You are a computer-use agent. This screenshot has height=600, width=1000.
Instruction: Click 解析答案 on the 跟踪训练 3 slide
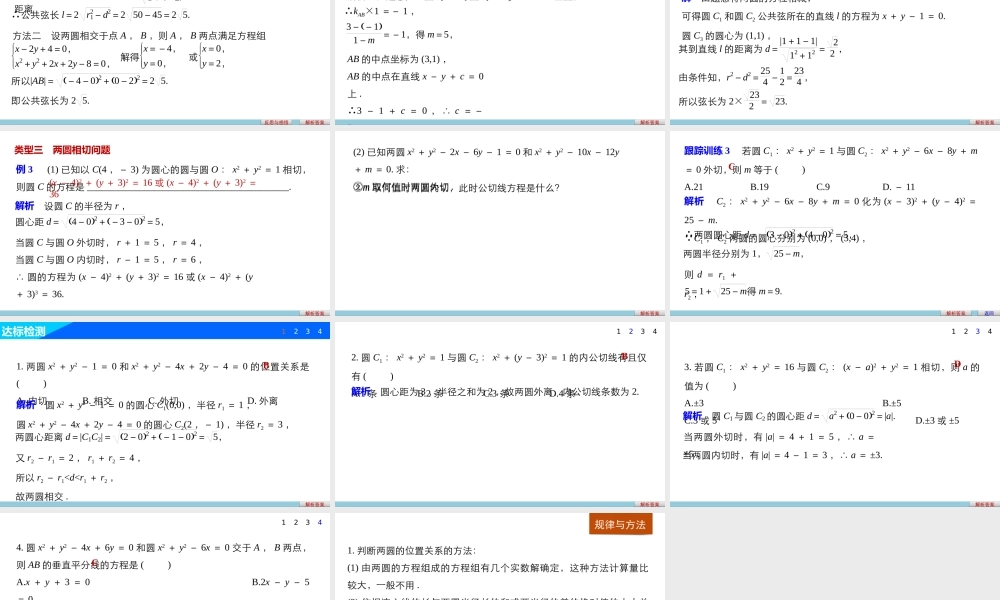955,313
